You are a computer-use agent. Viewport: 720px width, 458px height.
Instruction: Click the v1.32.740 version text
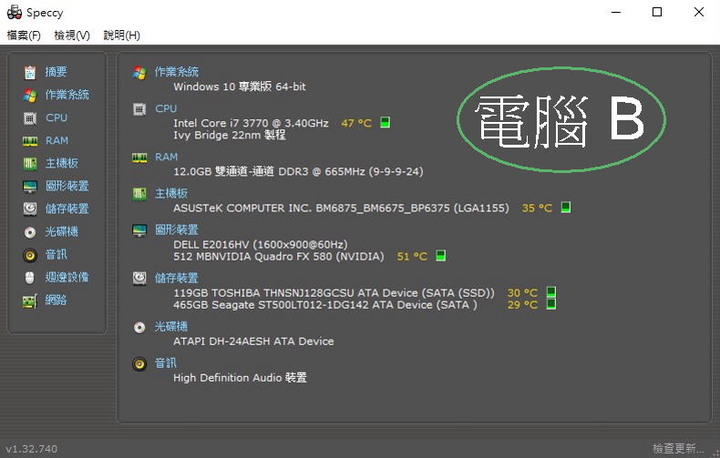tap(32, 449)
